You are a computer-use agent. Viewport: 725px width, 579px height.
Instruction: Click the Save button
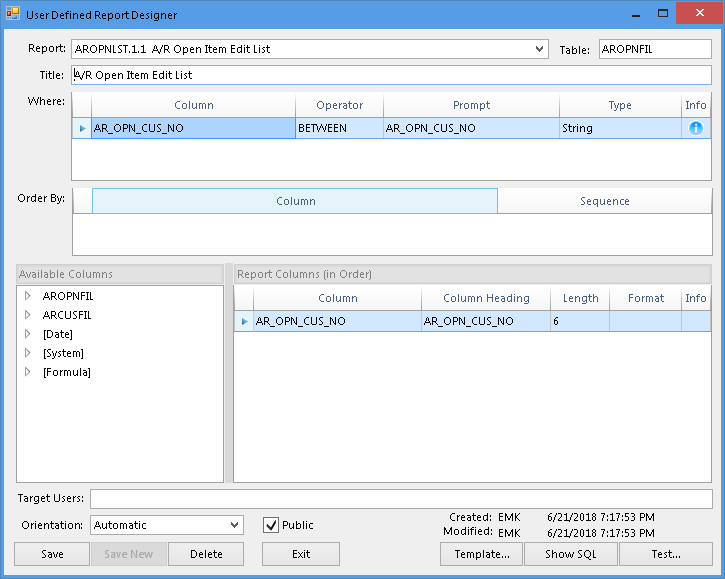coord(52,554)
